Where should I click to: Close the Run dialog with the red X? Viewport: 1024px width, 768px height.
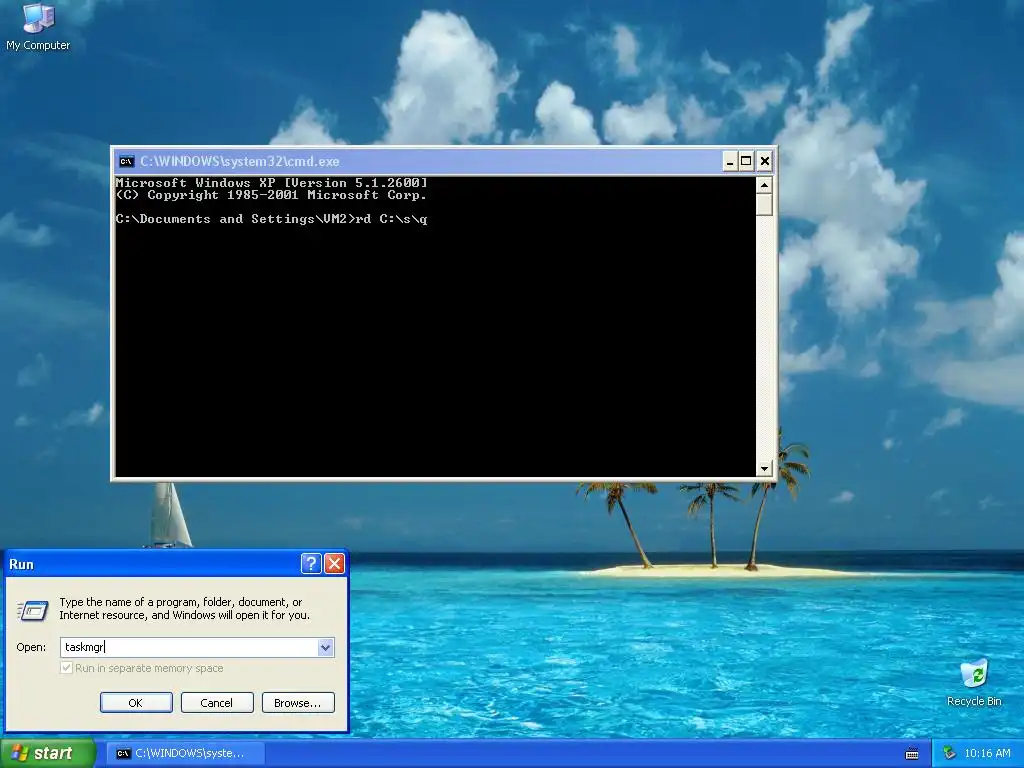(x=334, y=564)
